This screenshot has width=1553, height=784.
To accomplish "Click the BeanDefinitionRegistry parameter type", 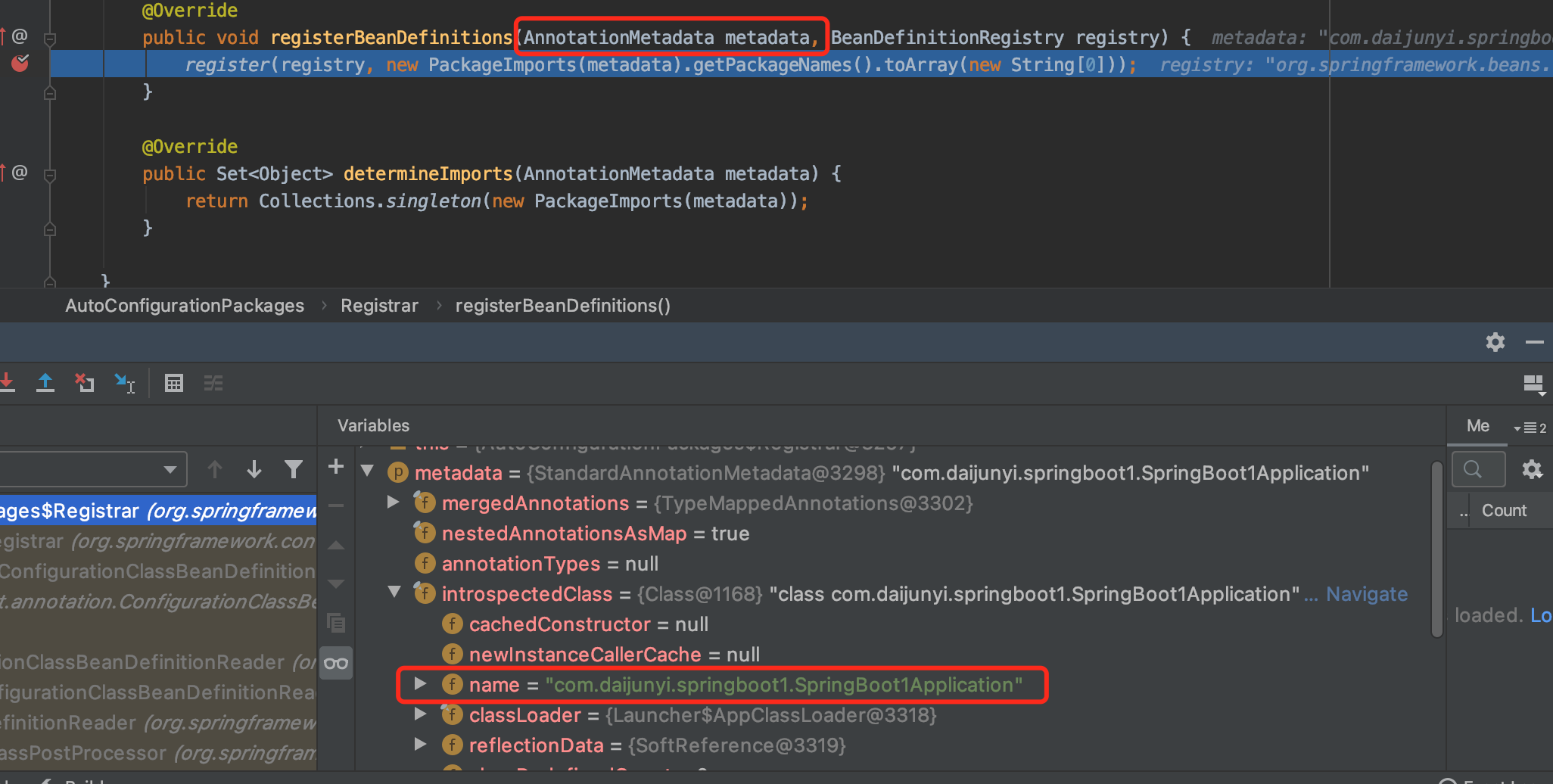I will pos(948,38).
